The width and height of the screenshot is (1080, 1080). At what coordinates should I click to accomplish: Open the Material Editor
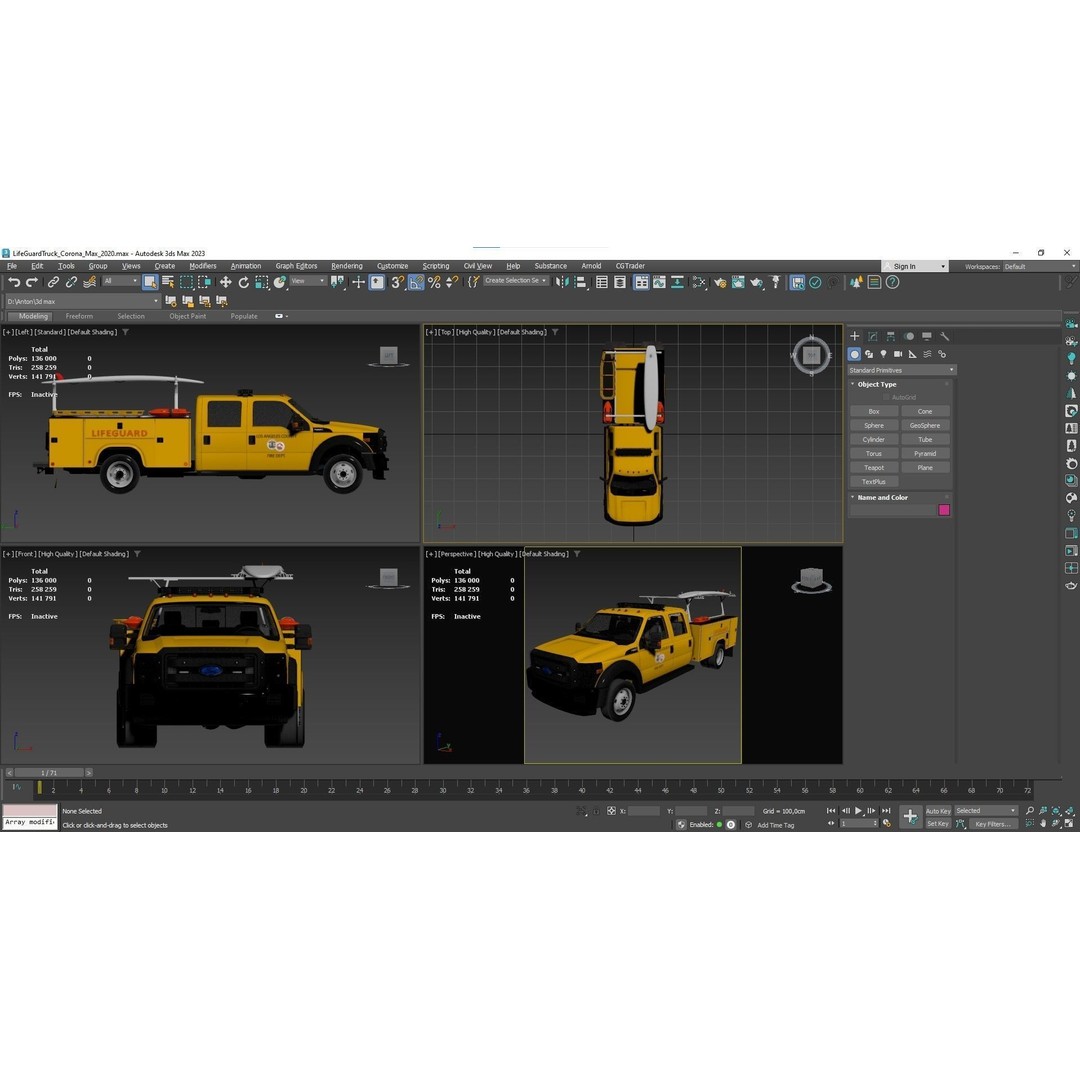pos(699,281)
